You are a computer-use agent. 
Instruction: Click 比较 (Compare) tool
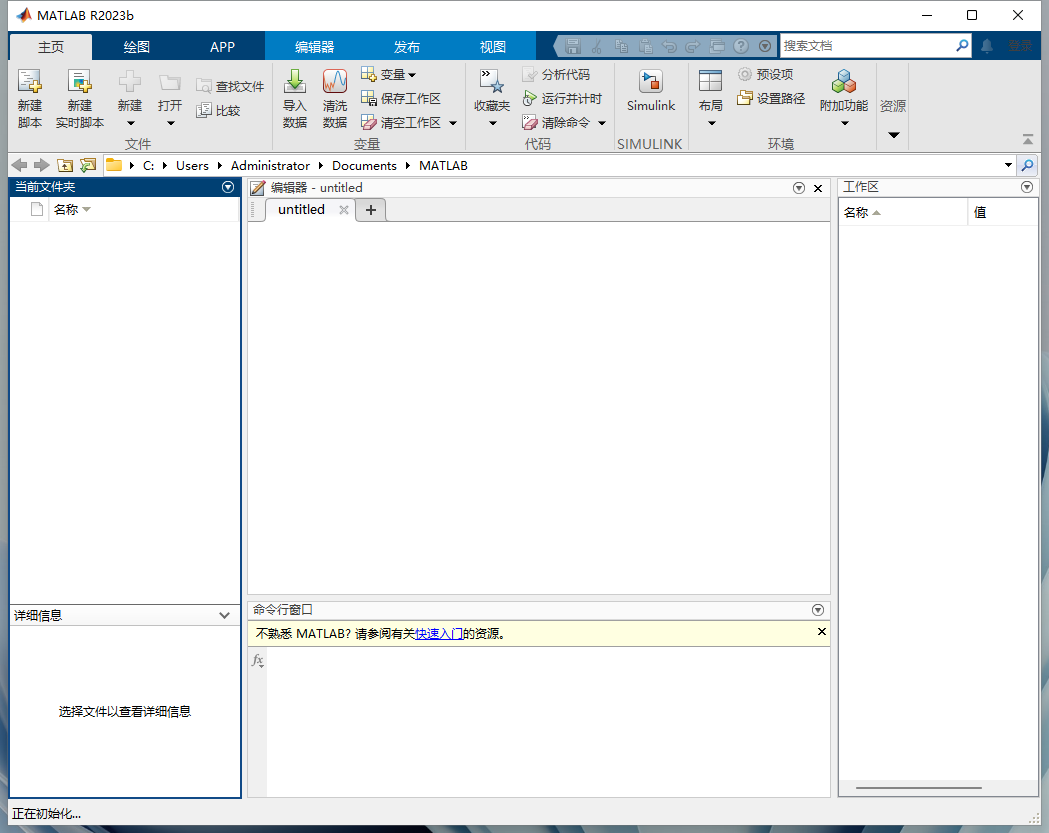(218, 110)
